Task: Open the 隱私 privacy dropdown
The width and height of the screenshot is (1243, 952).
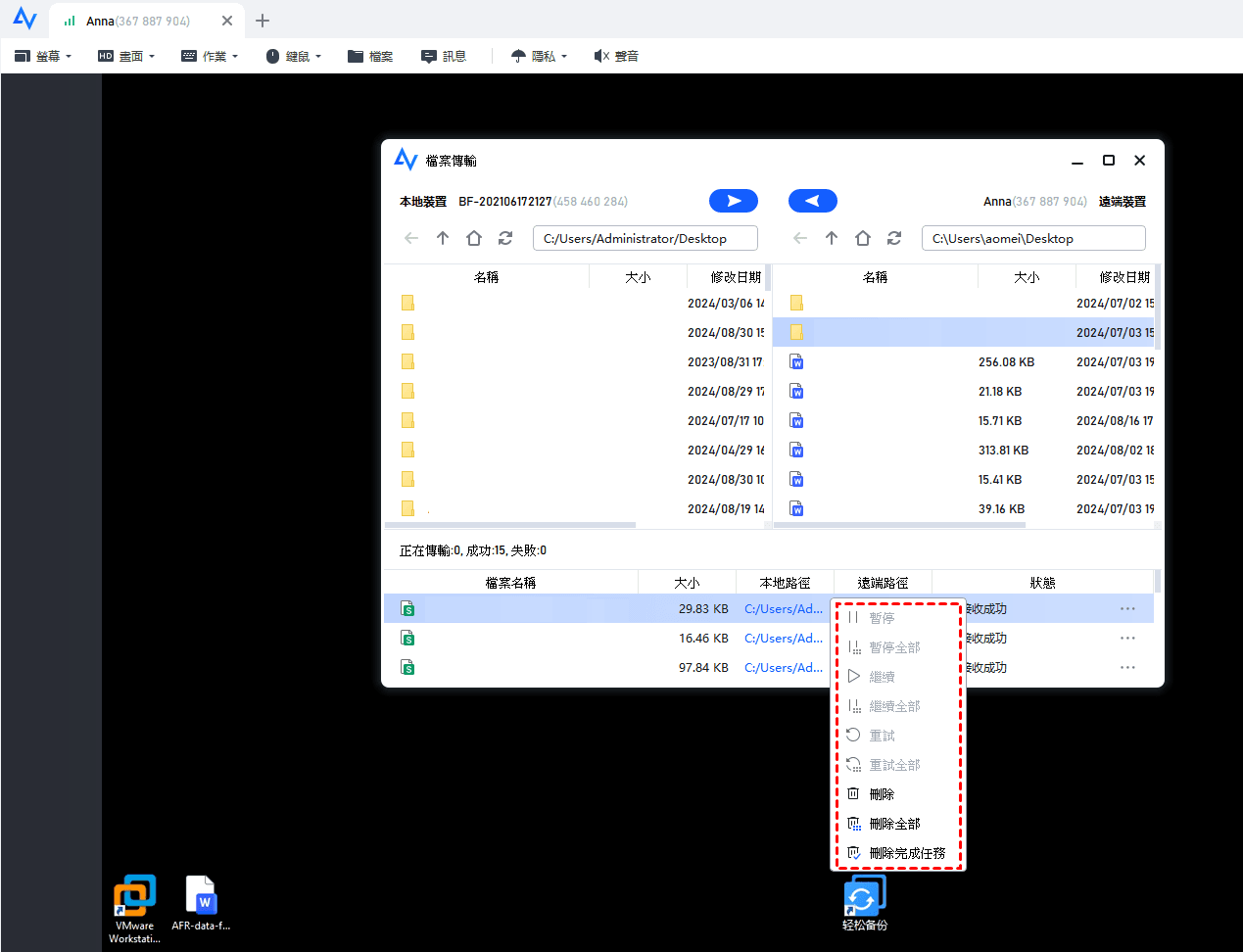Action: tap(539, 56)
